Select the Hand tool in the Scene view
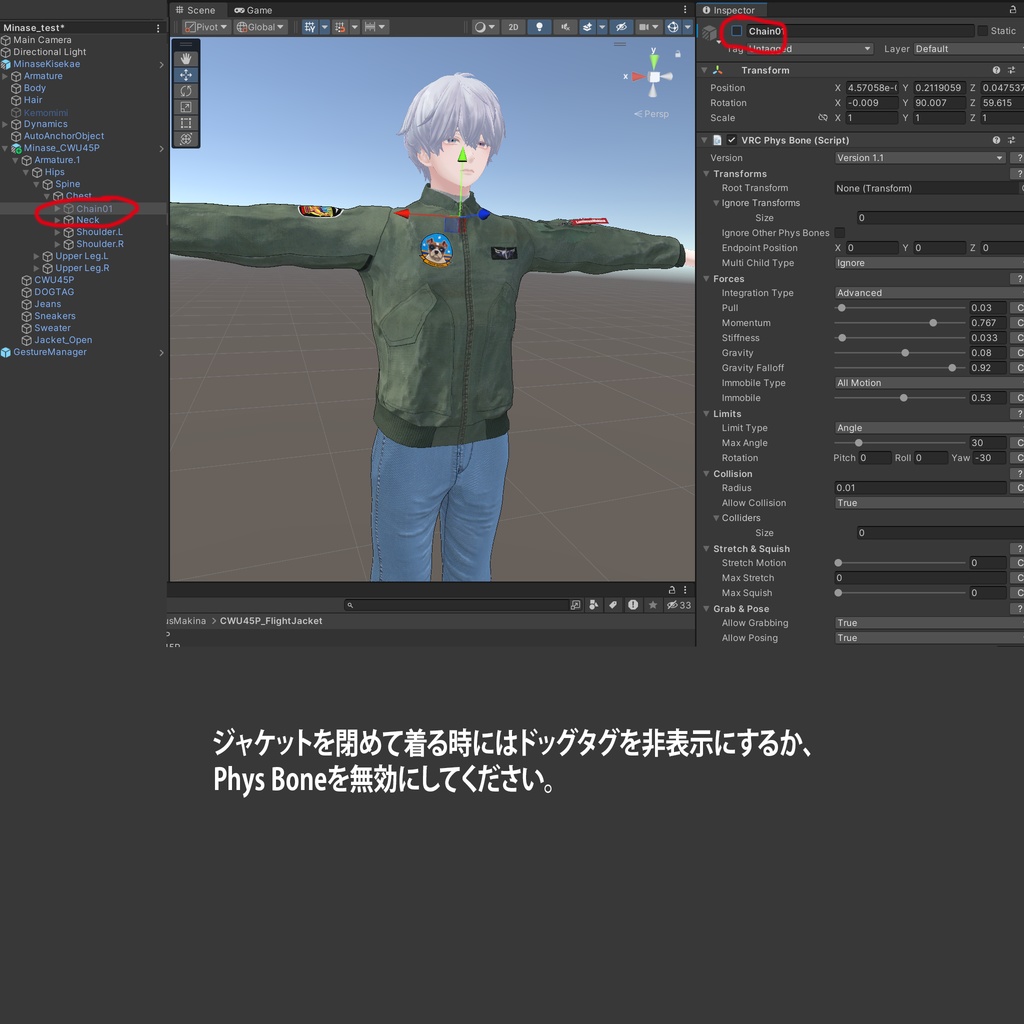The image size is (1024, 1024). (x=185, y=58)
